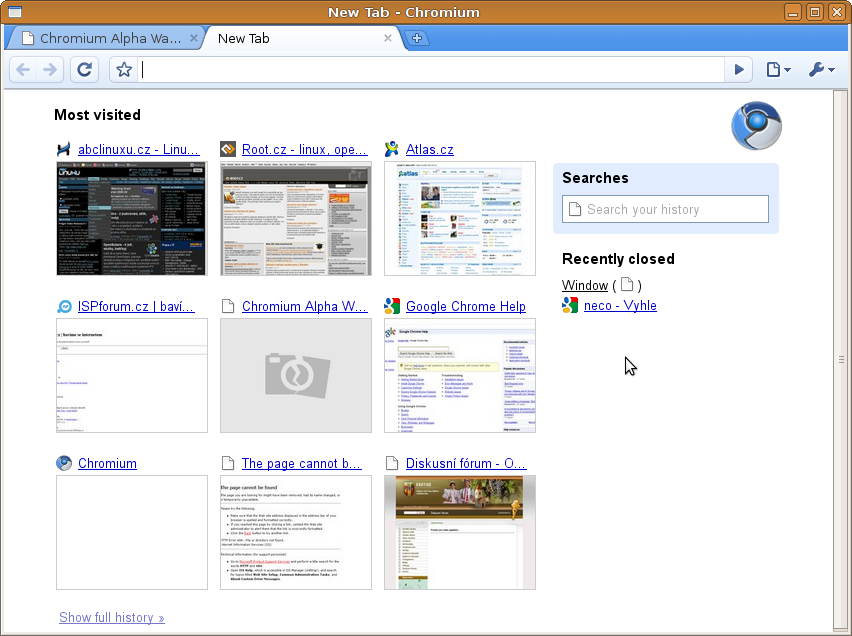Click the Diskusní fórum thumbnail
Image resolution: width=852 pixels, height=636 pixels.
pyautogui.click(x=460, y=533)
